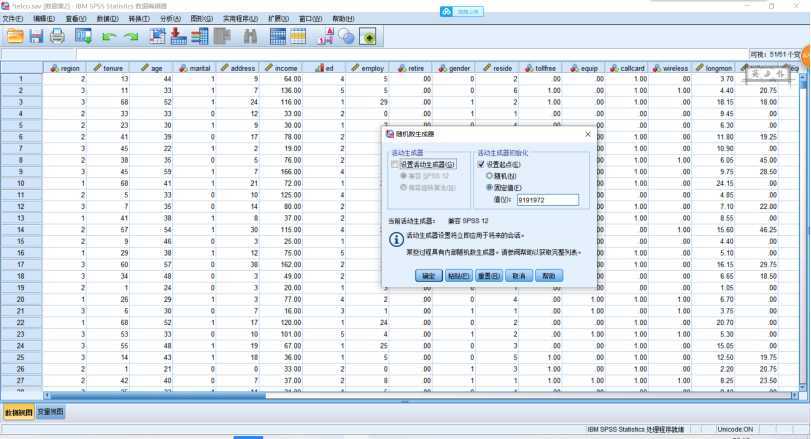Select the marital column header
The height and width of the screenshot is (439, 811).
[x=194, y=68]
